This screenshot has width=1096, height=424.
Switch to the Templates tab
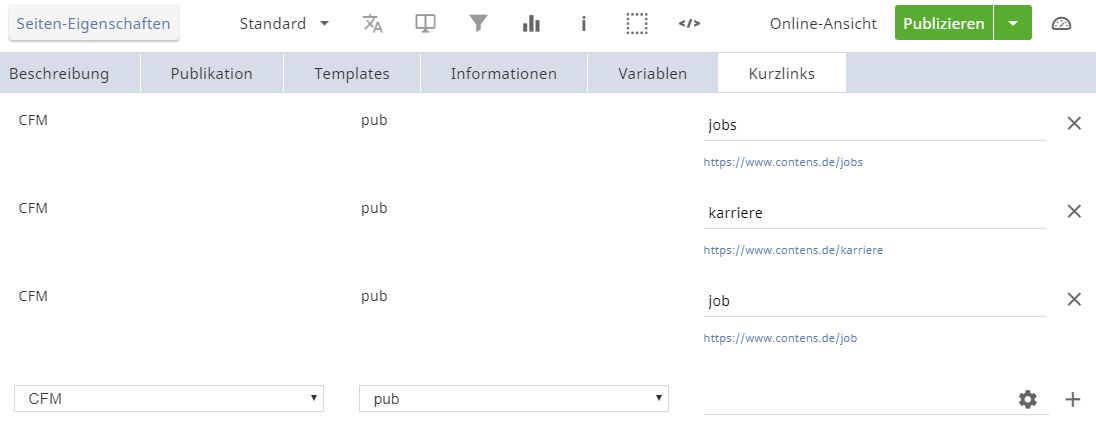point(352,73)
